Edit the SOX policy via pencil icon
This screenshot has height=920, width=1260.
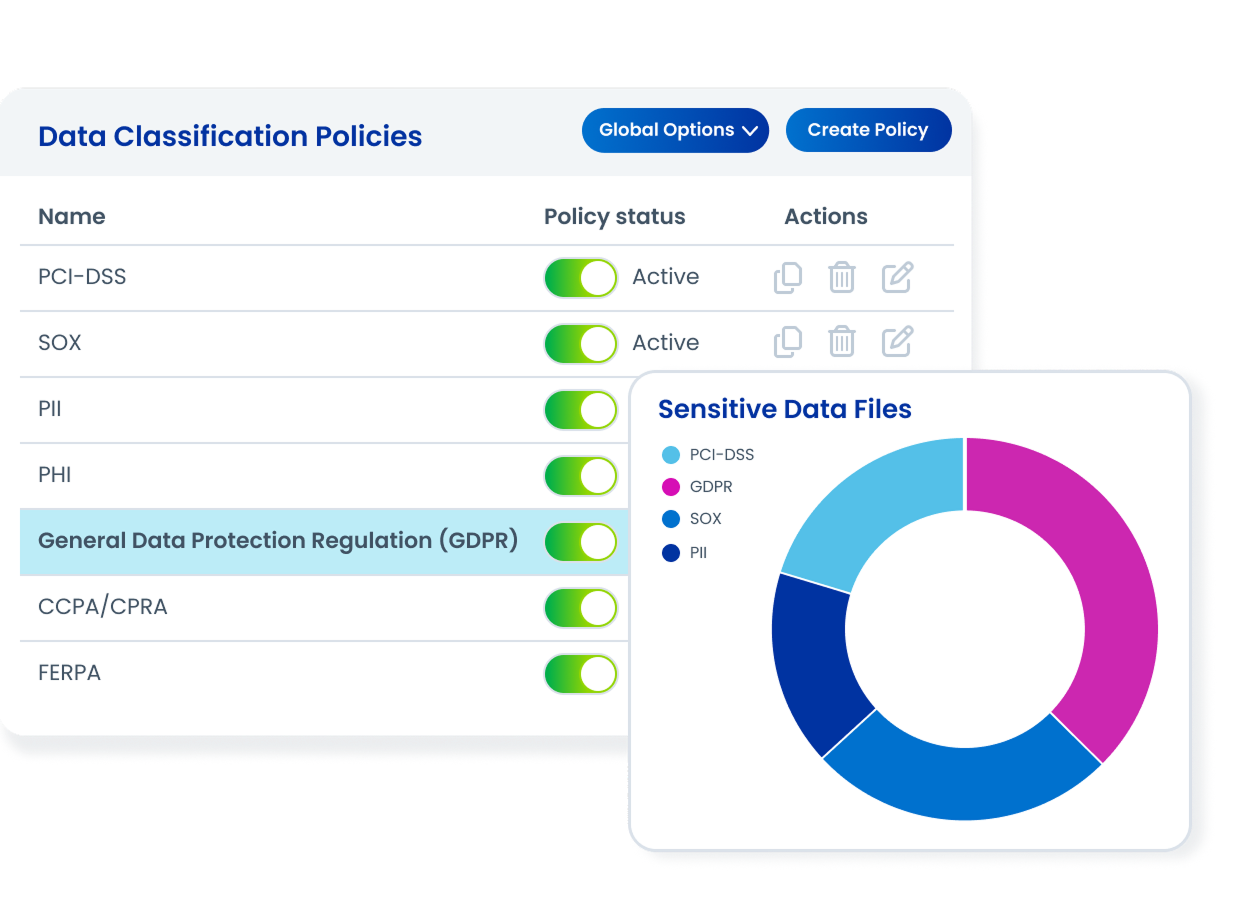coord(897,342)
